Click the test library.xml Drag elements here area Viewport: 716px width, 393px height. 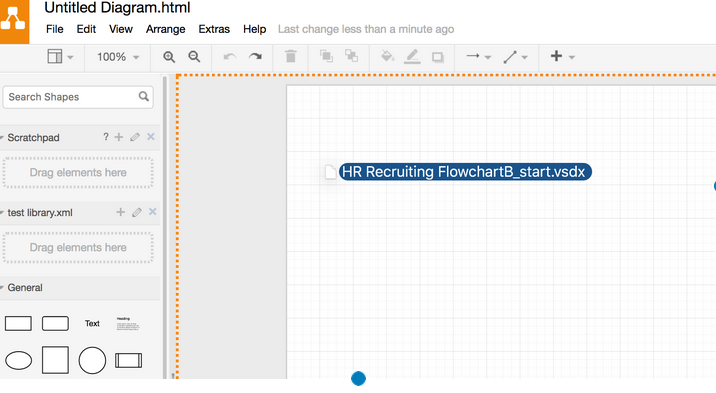[x=78, y=247]
